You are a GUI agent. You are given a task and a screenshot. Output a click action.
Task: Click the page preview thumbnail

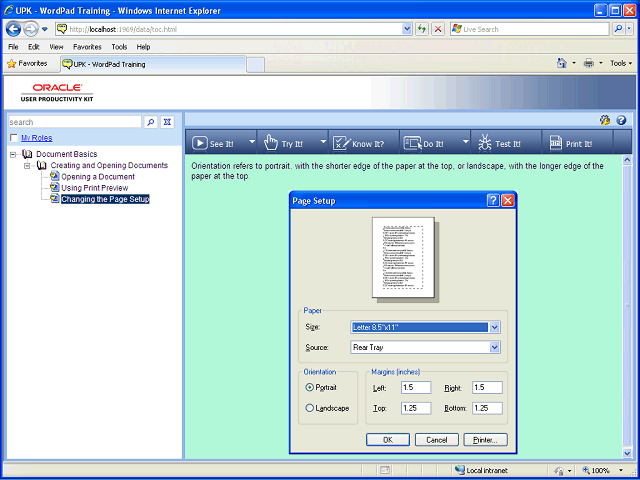(403, 258)
